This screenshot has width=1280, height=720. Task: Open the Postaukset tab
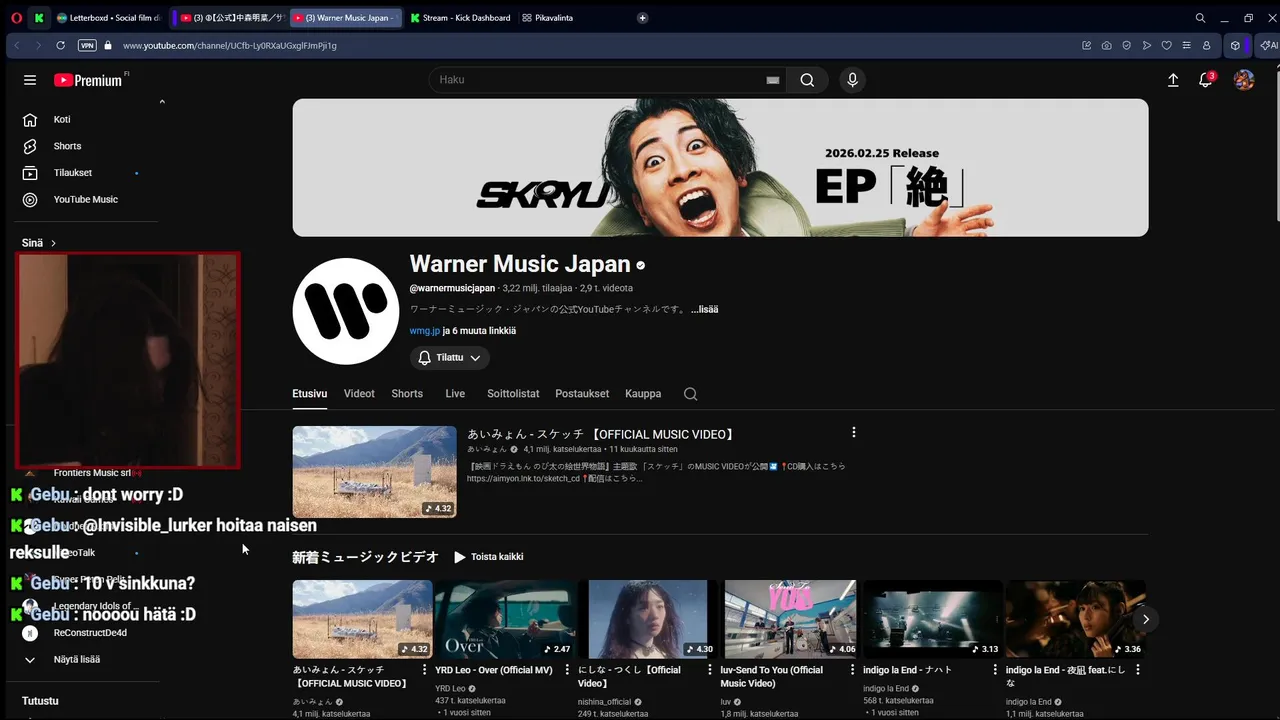tap(582, 394)
